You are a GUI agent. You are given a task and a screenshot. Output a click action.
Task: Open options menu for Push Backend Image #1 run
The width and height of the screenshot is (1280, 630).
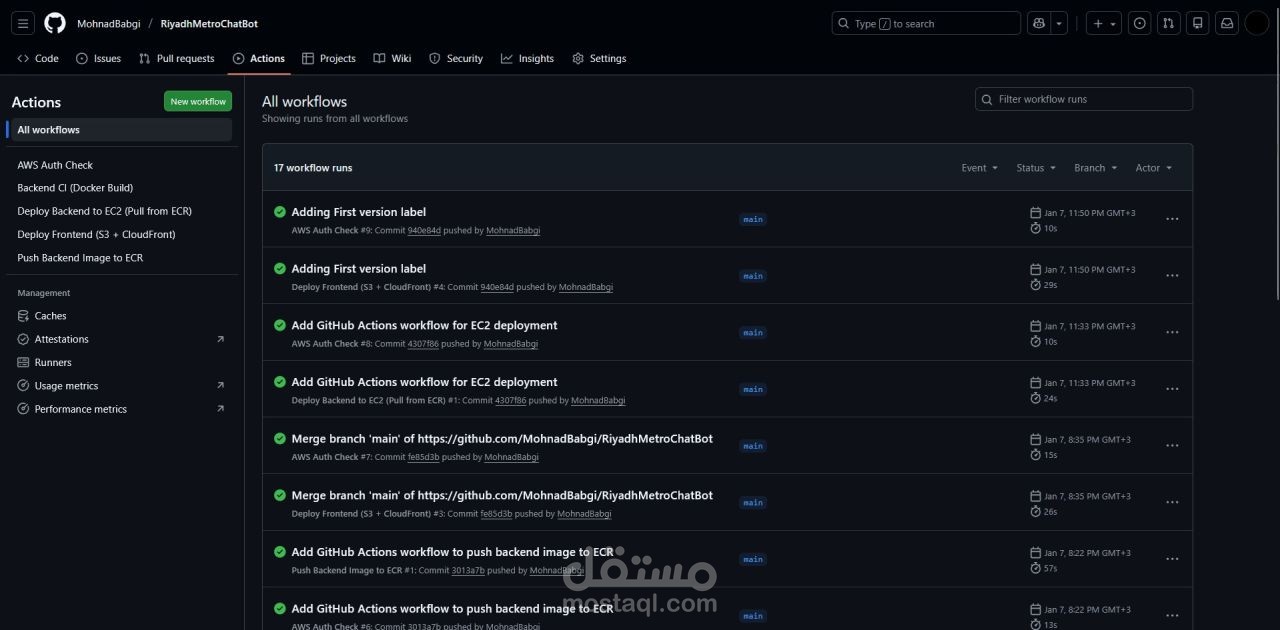[1172, 559]
